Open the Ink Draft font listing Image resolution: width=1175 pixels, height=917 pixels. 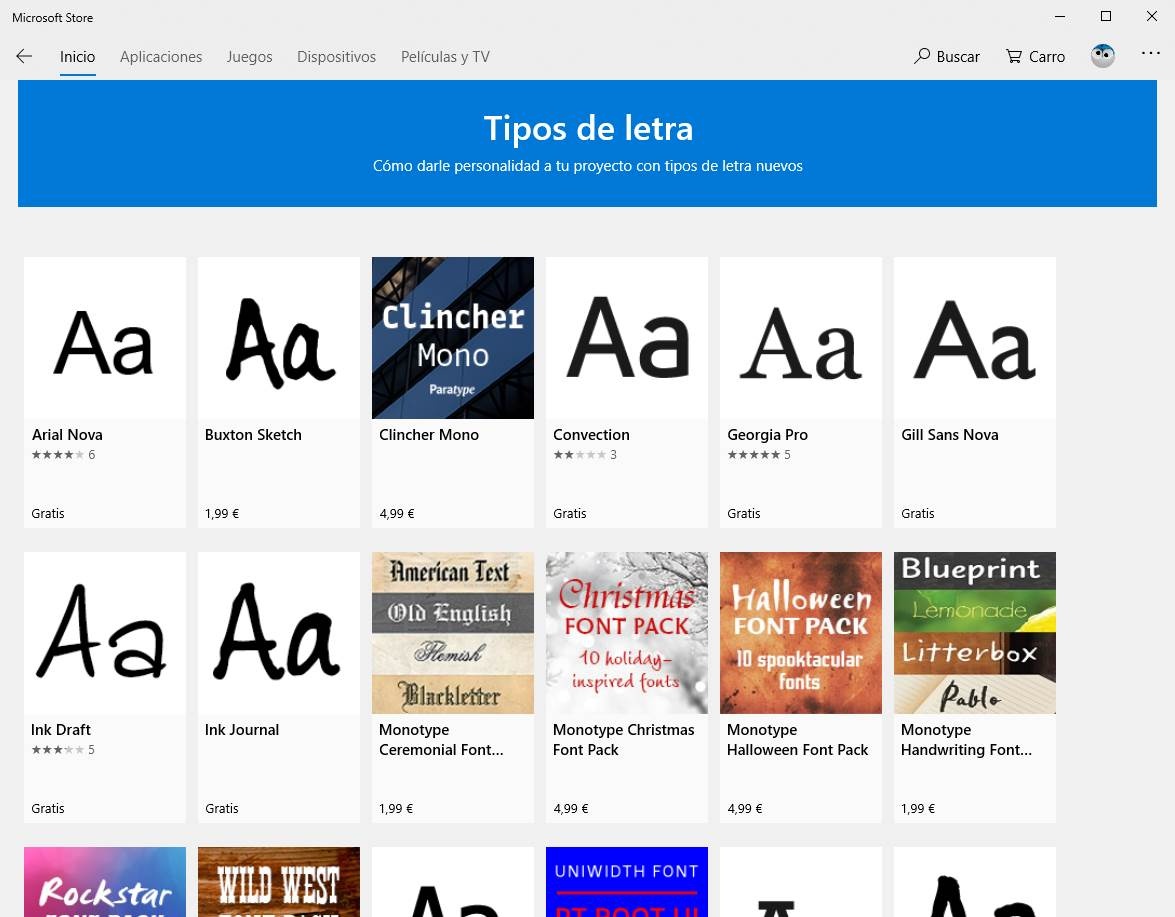(61, 730)
